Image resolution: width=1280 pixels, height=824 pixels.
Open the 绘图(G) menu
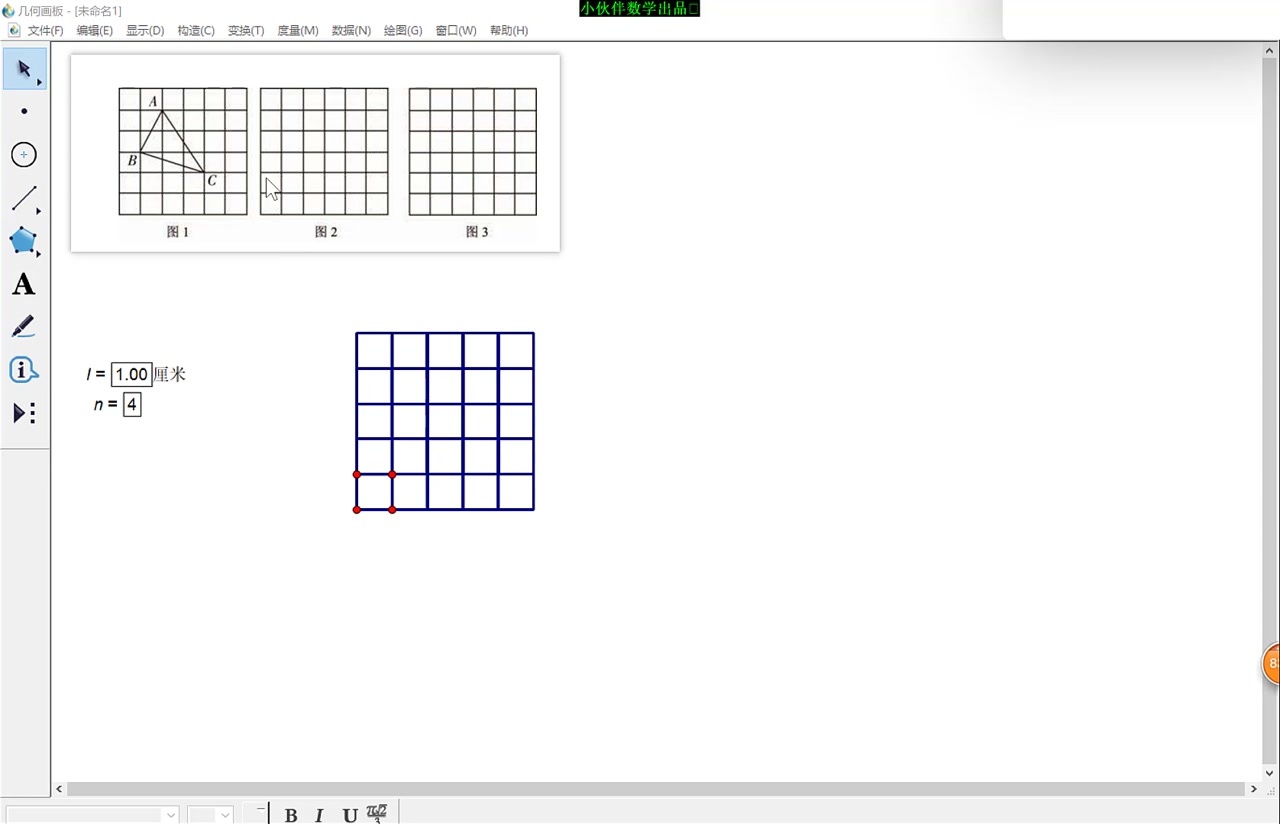403,30
